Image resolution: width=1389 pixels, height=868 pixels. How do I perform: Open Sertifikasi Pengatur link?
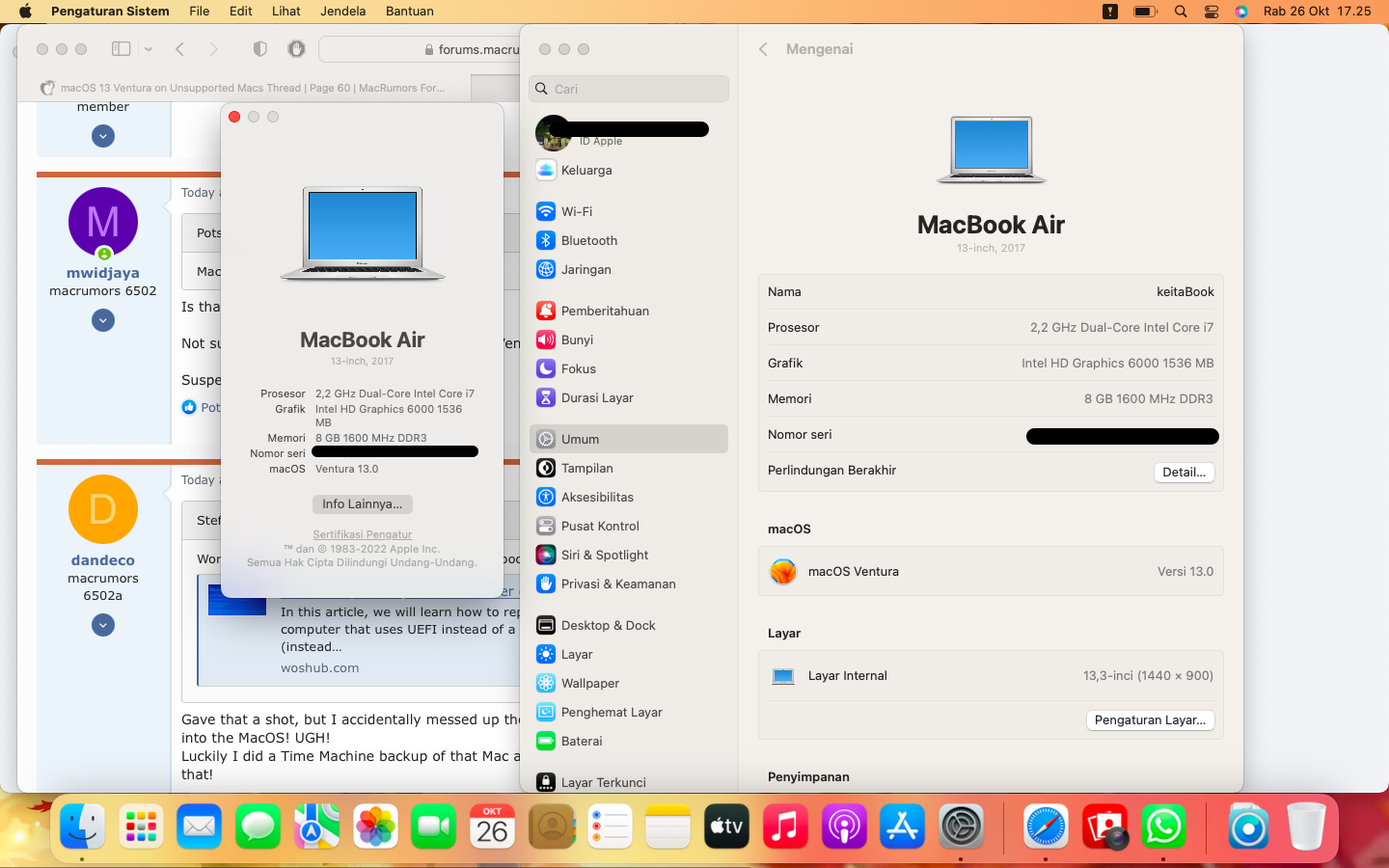pyautogui.click(x=363, y=534)
